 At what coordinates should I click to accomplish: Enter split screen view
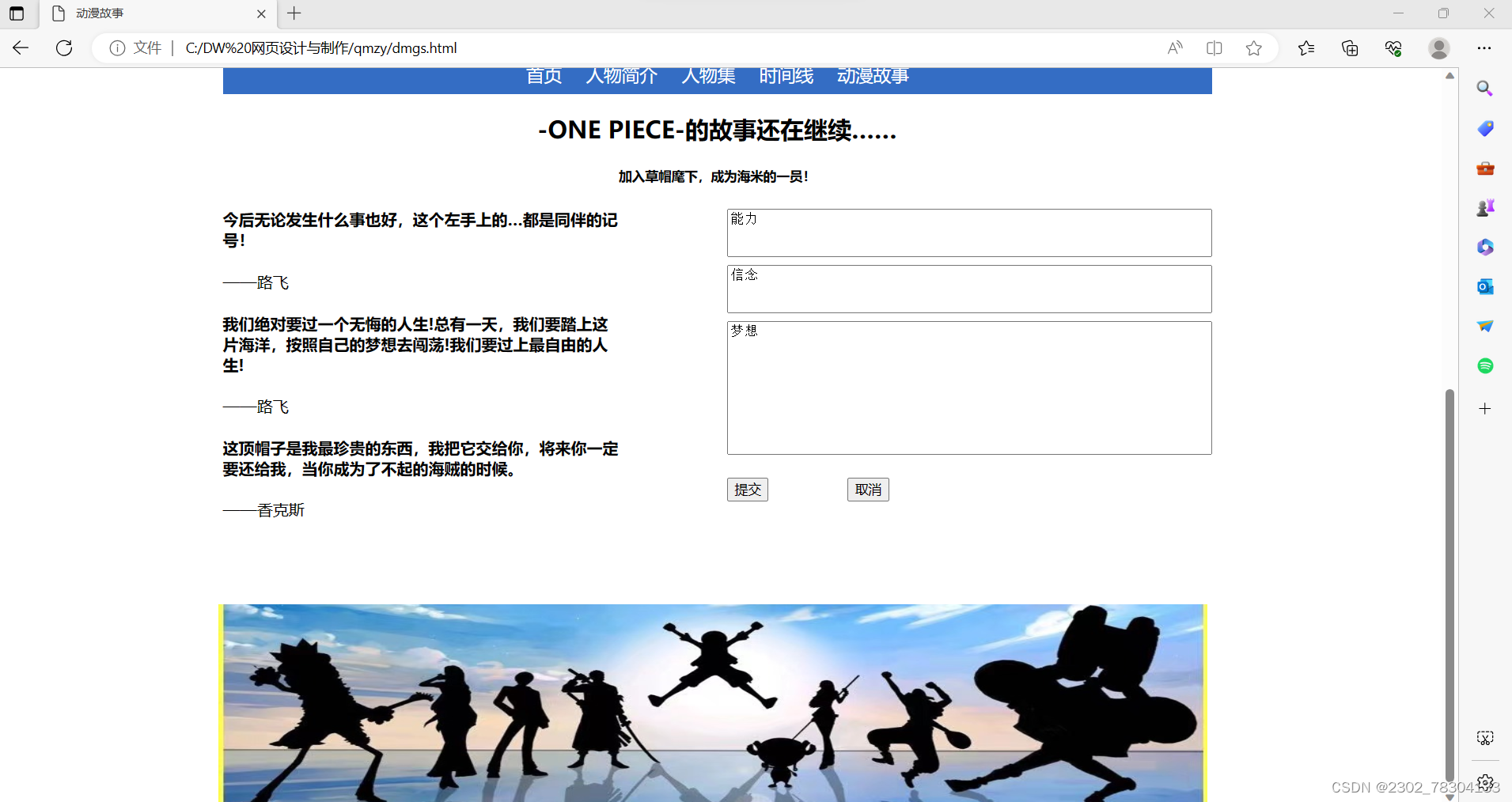point(1215,48)
